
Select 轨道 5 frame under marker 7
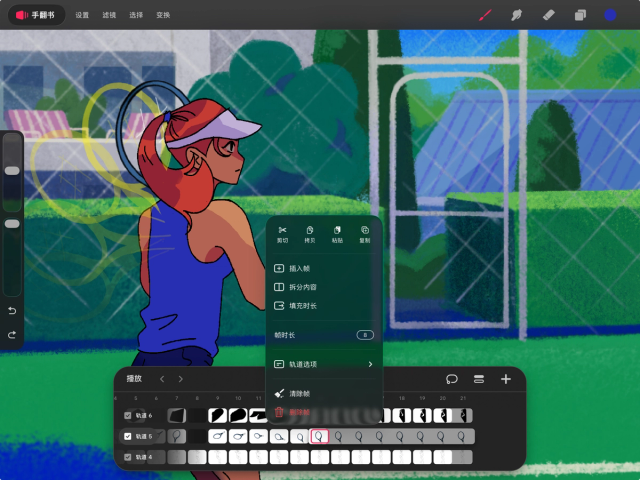tap(177, 436)
